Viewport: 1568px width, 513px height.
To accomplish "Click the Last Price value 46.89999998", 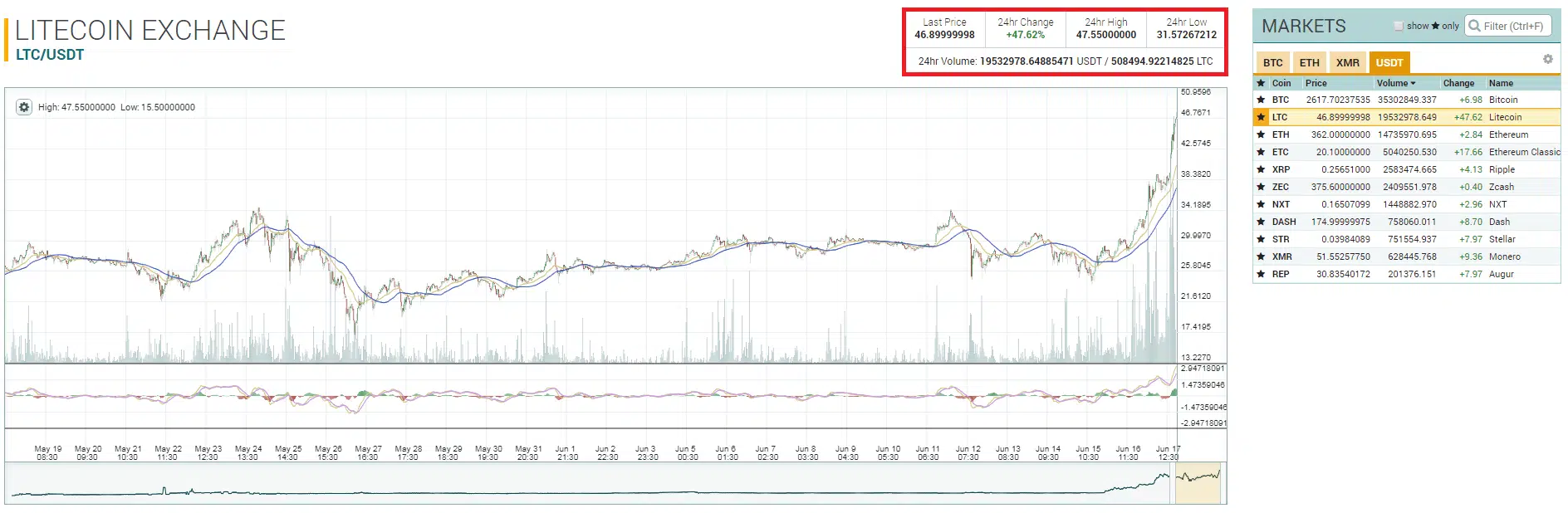I will click(x=944, y=35).
